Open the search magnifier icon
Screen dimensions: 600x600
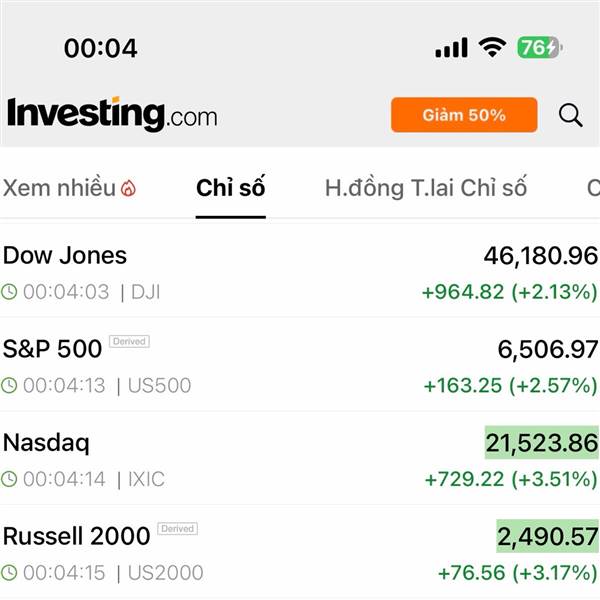click(571, 116)
